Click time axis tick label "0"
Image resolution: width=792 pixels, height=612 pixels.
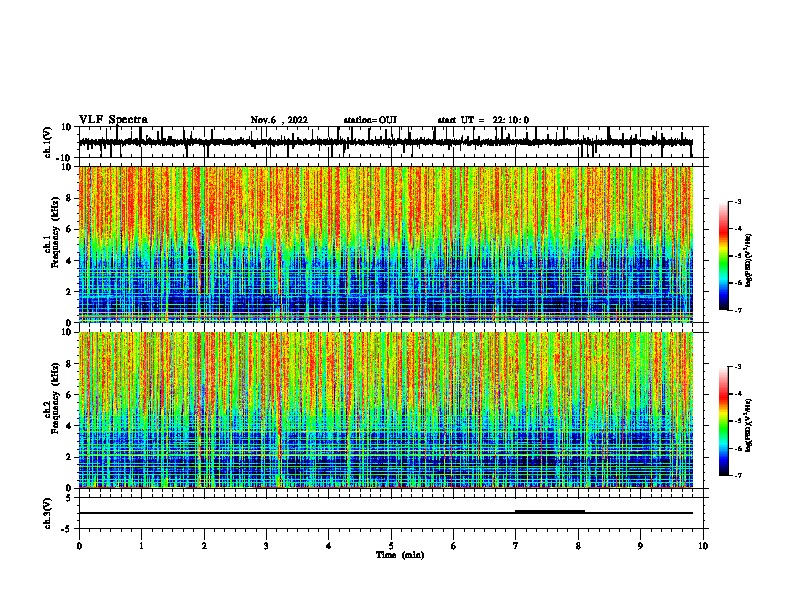79,546
